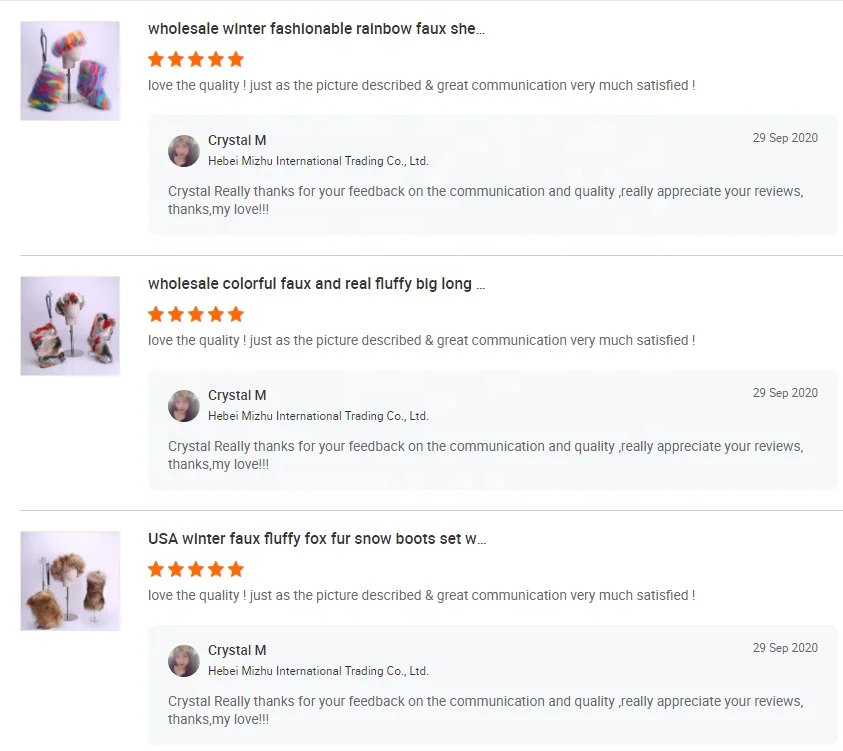The width and height of the screenshot is (843, 751).
Task: Click the Crystal M name in the colorful faux reply
Action: 237,395
